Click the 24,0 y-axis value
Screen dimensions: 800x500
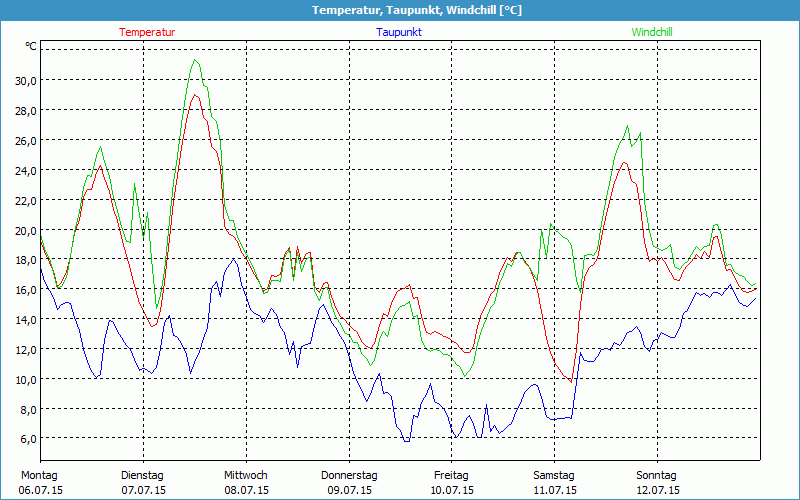pyautogui.click(x=24, y=171)
